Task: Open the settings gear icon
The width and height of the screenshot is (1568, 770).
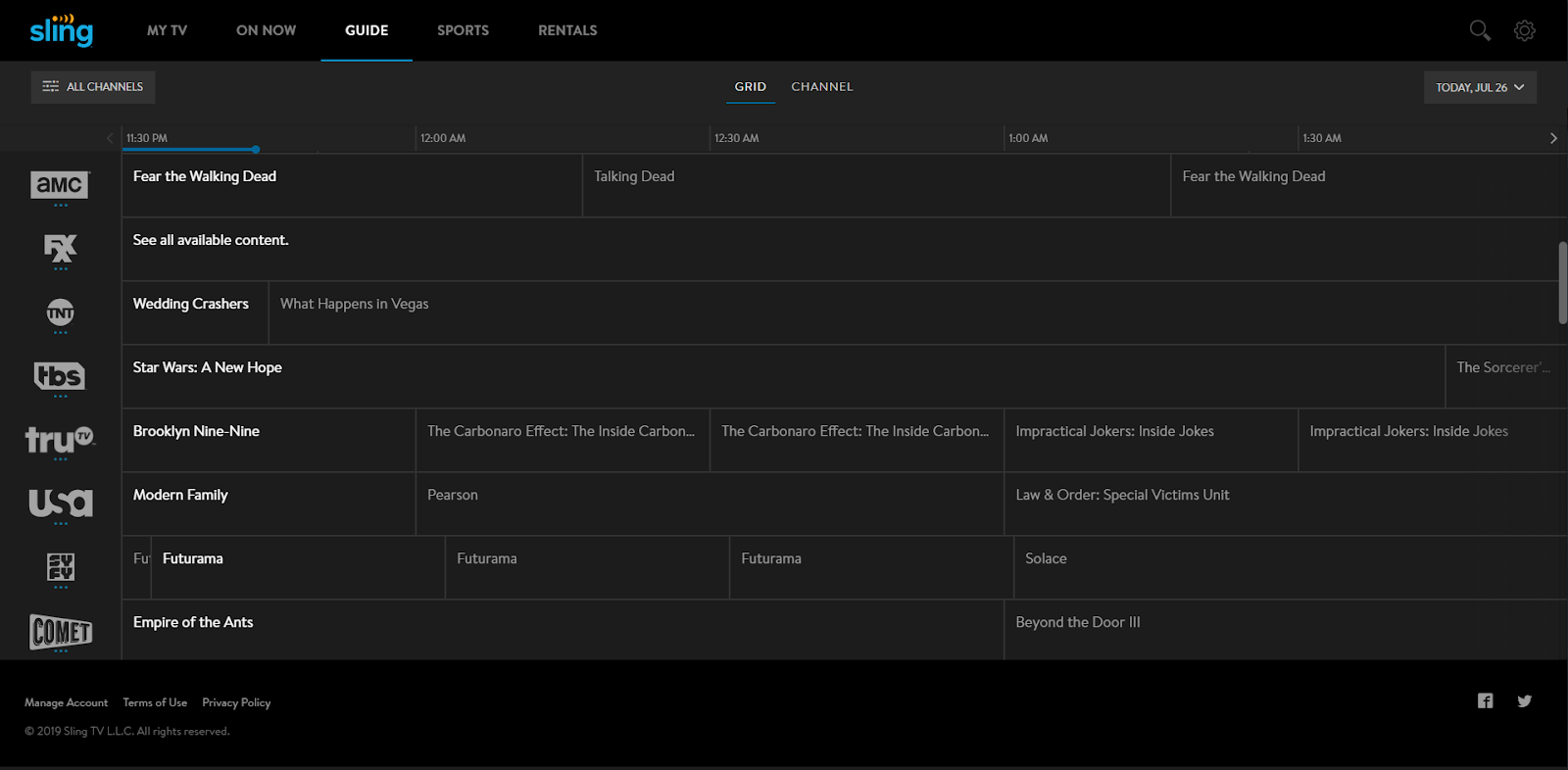Action: click(1525, 30)
